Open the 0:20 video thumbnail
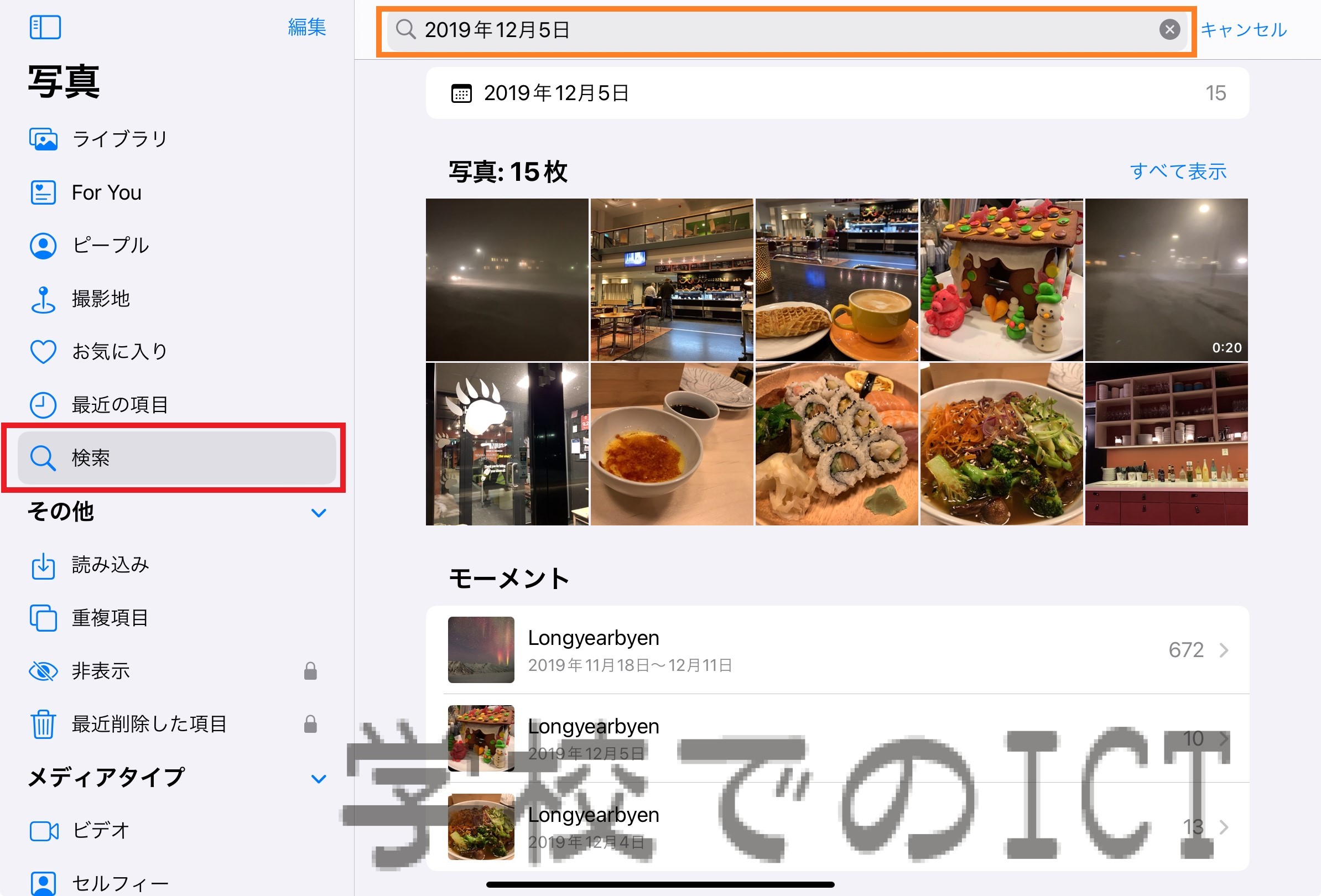The width and height of the screenshot is (1321, 896). pos(1167,279)
